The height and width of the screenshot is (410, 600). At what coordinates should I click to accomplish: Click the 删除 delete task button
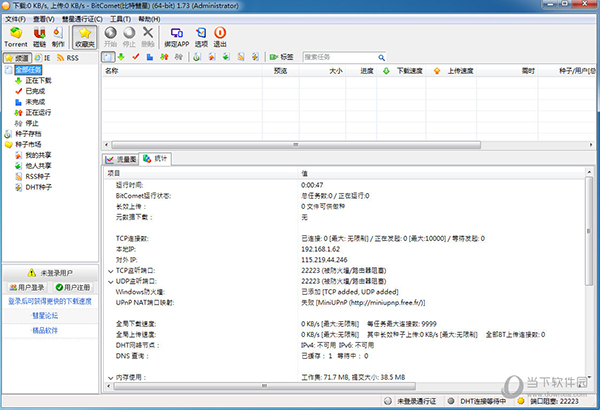coord(148,37)
